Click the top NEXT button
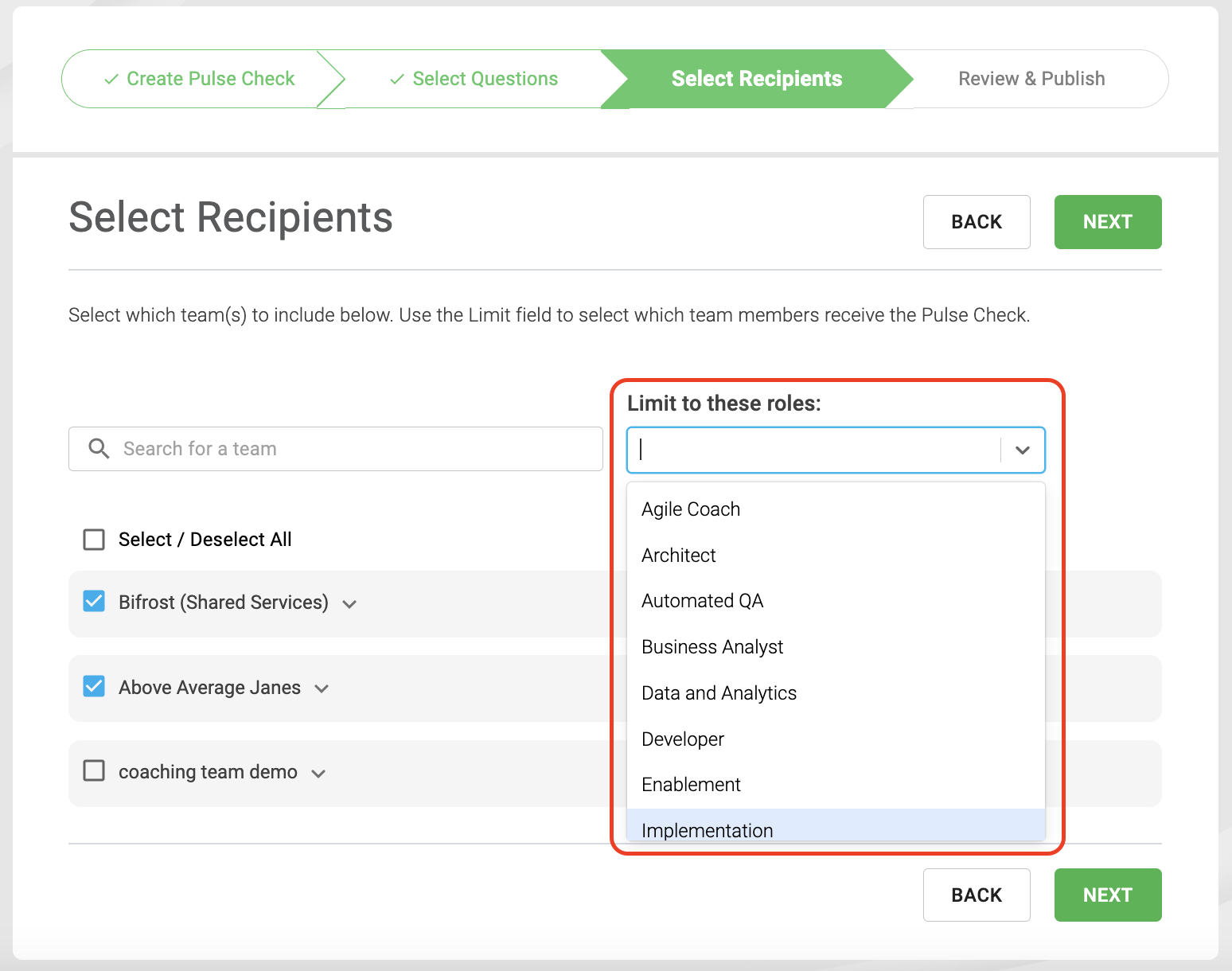Viewport: 1232px width, 971px height. coord(1108,222)
